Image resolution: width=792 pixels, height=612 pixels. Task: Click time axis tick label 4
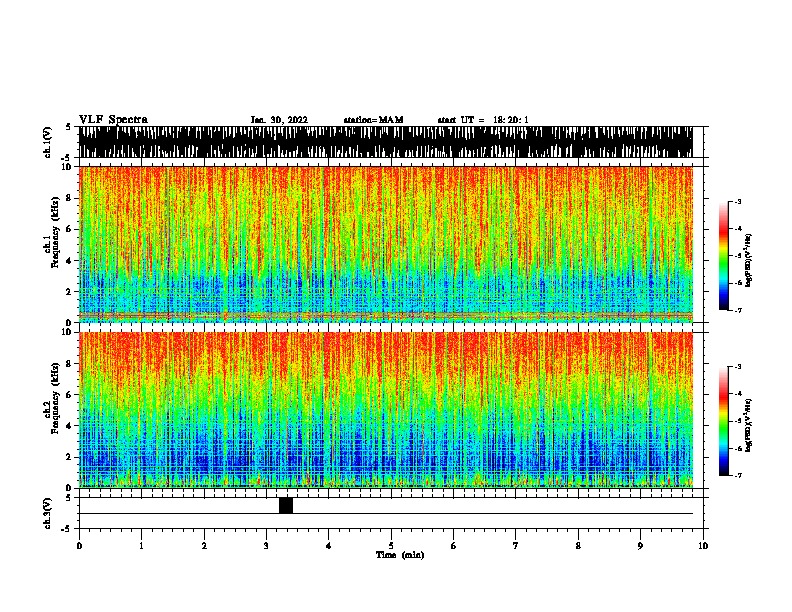coord(329,546)
